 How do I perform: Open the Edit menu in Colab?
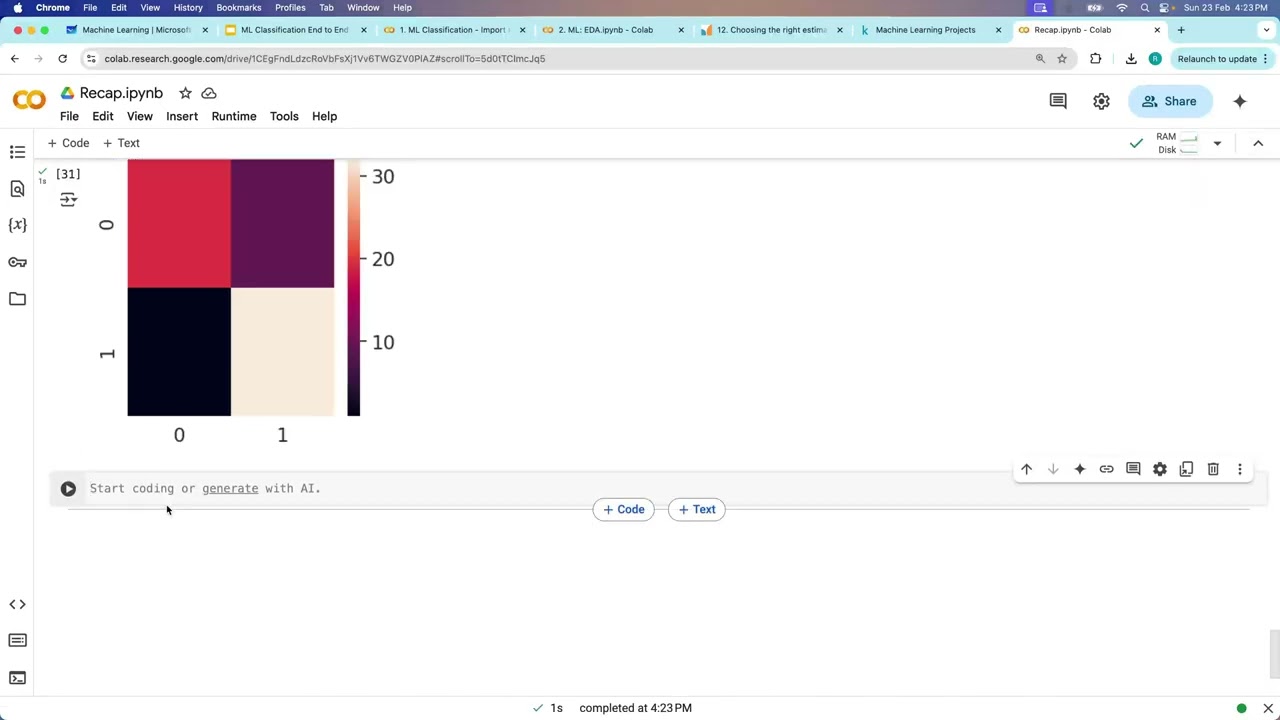tap(103, 116)
